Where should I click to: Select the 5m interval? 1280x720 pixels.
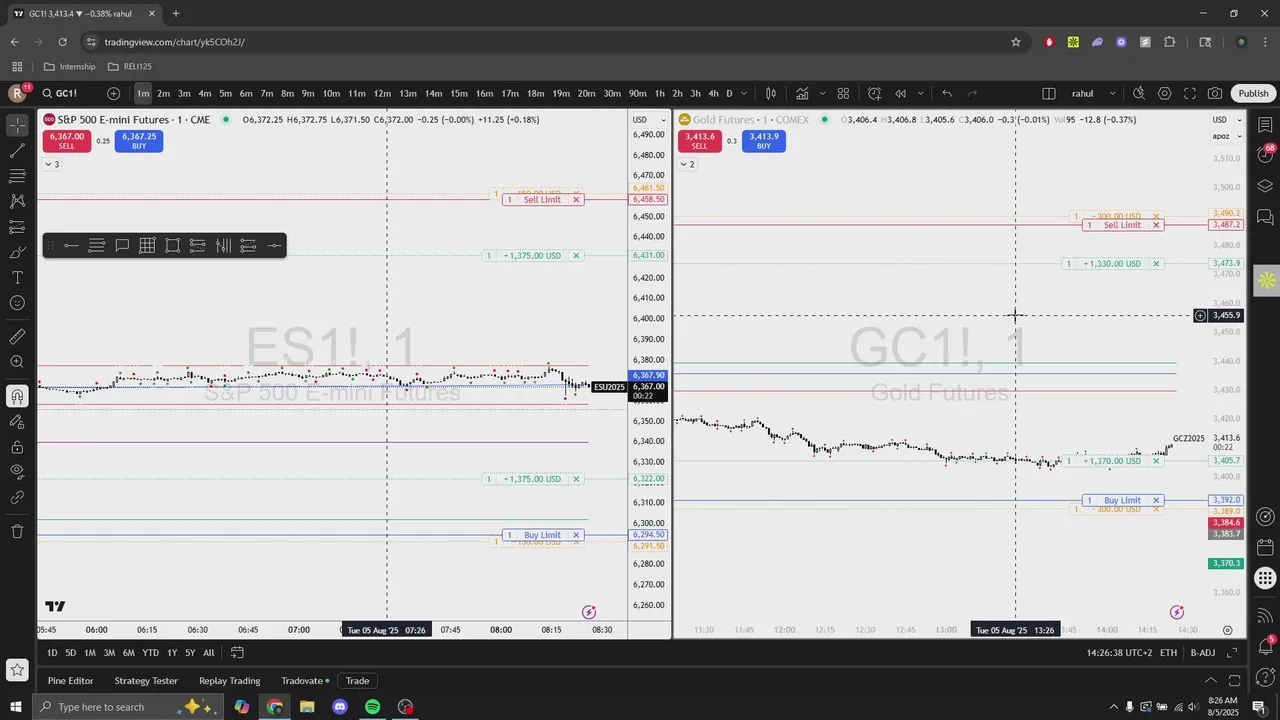coord(225,93)
